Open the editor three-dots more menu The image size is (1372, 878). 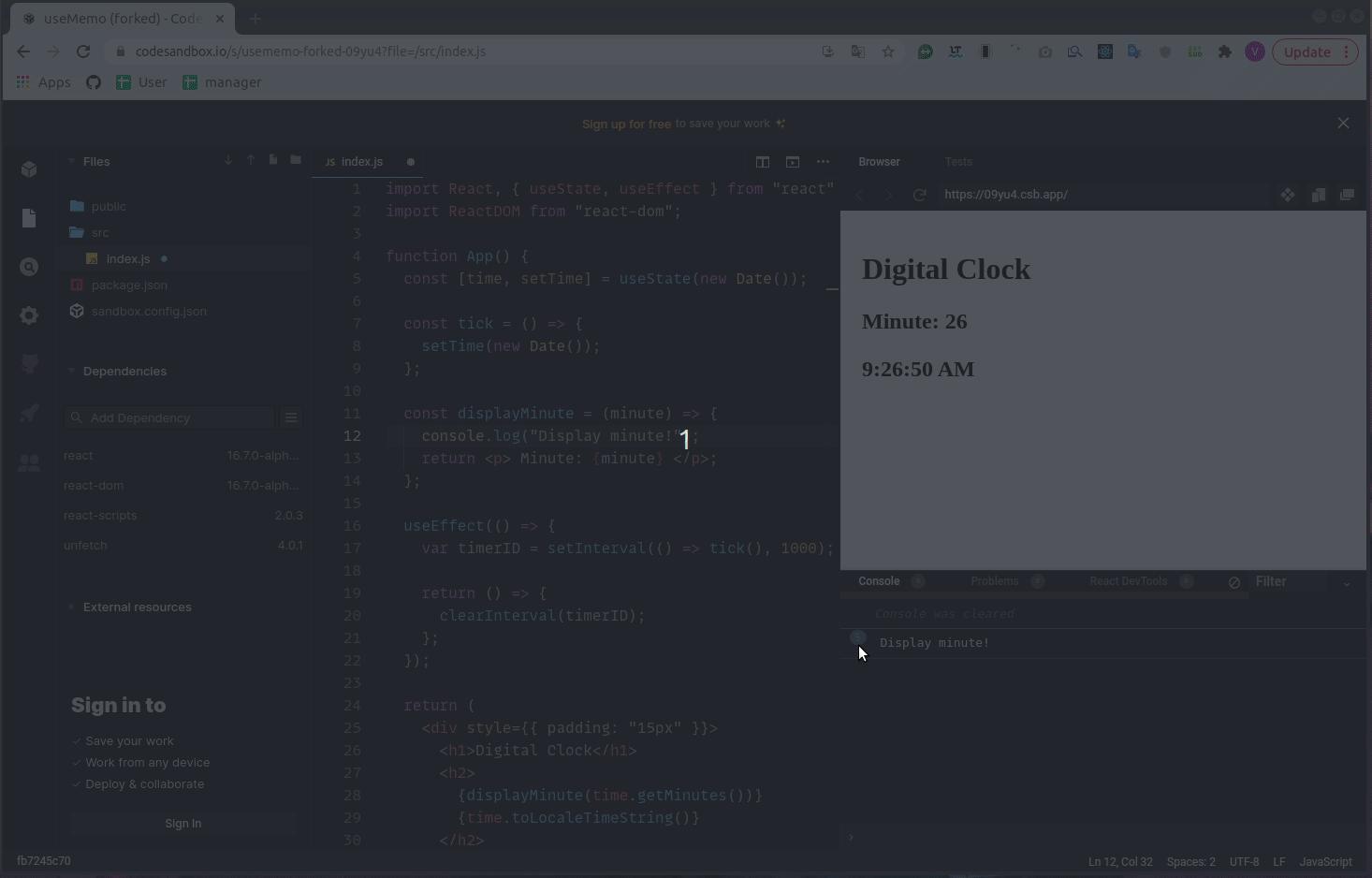coord(823,162)
